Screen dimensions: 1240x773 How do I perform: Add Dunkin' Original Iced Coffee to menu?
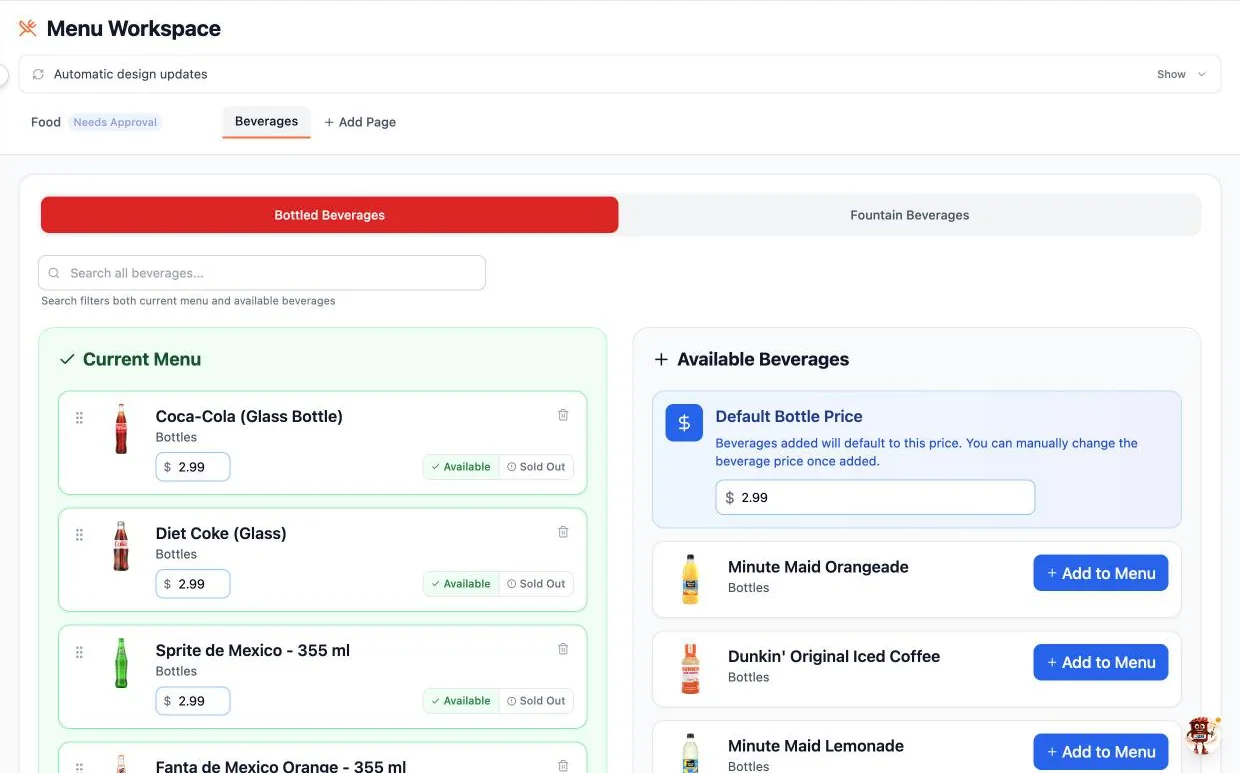click(x=1101, y=662)
